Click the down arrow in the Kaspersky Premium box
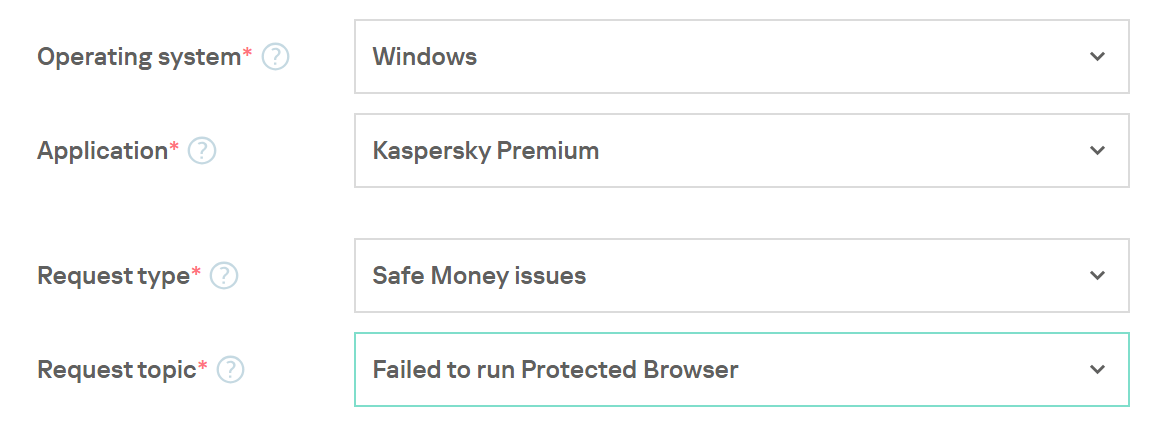This screenshot has height=424, width=1150. [x=1097, y=151]
